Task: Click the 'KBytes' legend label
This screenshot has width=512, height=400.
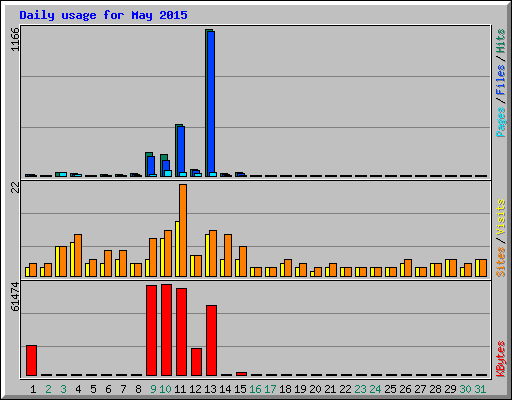Action: [x=501, y=359]
